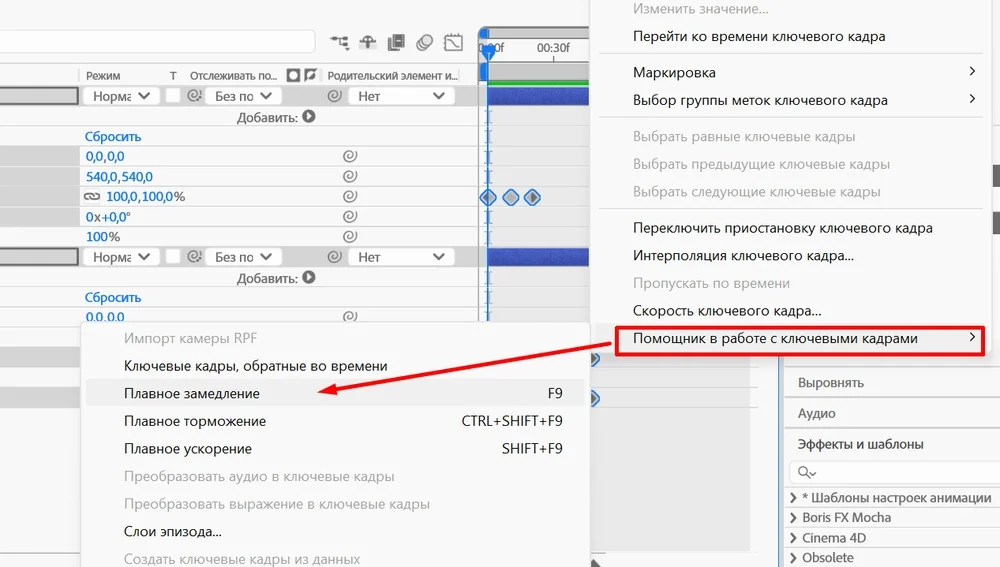The height and width of the screenshot is (567, 1000).
Task: Click the blue playhead current-time indicator
Action: 488,51
